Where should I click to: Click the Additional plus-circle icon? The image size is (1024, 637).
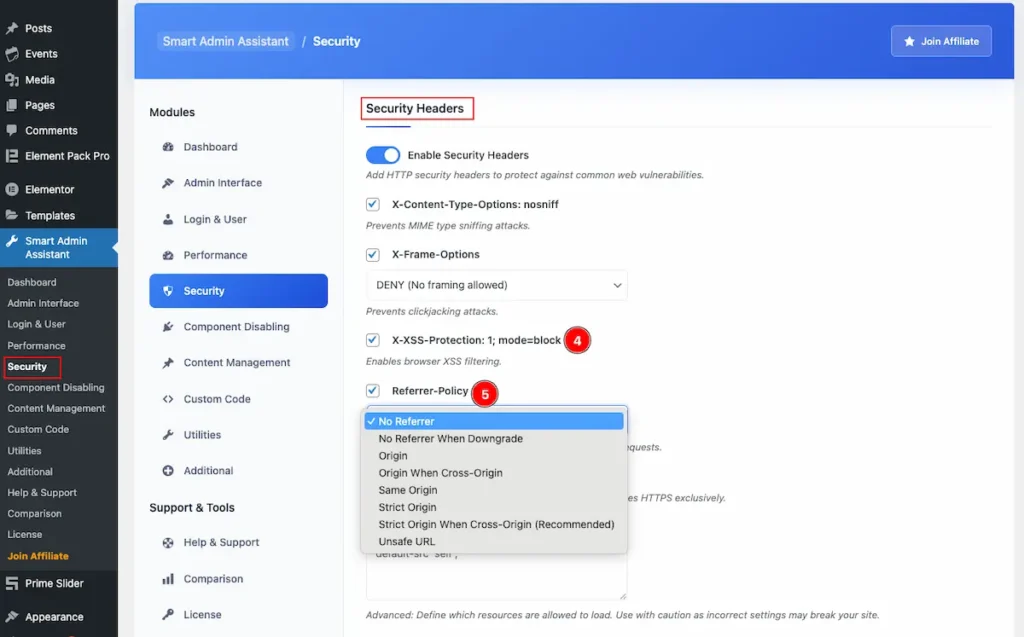click(x=168, y=470)
